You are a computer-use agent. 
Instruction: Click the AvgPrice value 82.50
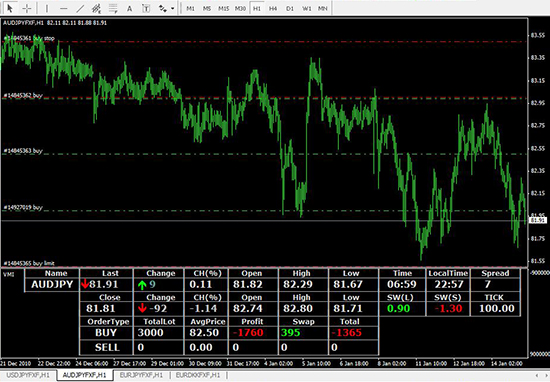point(204,333)
